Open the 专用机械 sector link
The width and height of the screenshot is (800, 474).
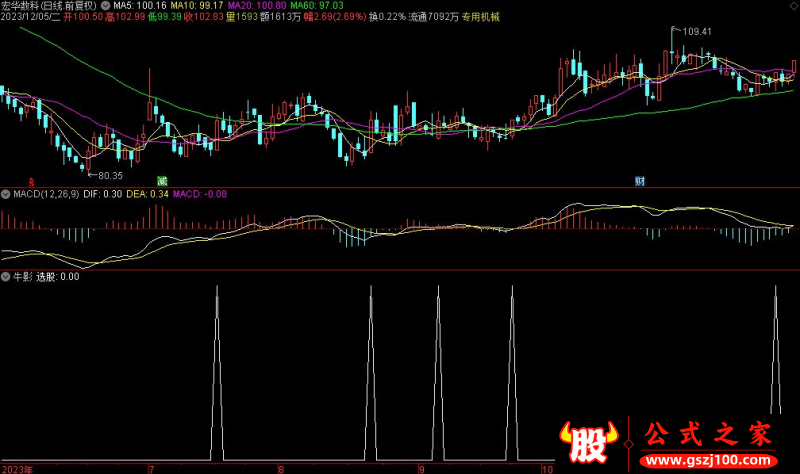pos(481,17)
